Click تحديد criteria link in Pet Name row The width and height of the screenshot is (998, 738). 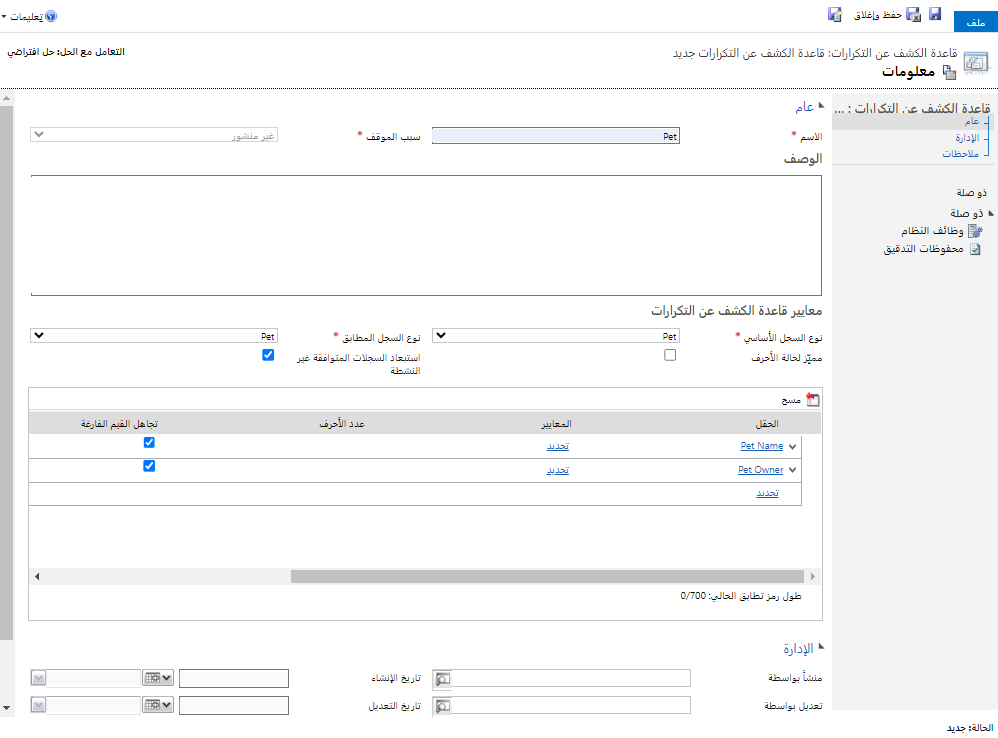pyautogui.click(x=558, y=446)
